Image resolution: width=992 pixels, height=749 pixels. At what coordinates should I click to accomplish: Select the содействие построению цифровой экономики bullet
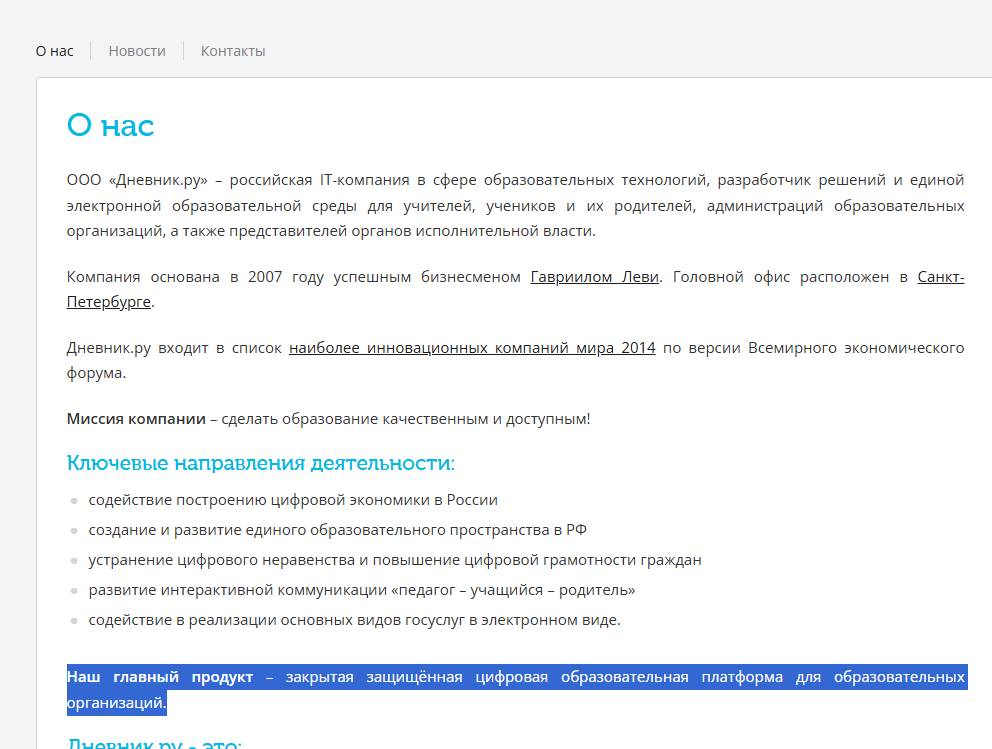point(293,500)
